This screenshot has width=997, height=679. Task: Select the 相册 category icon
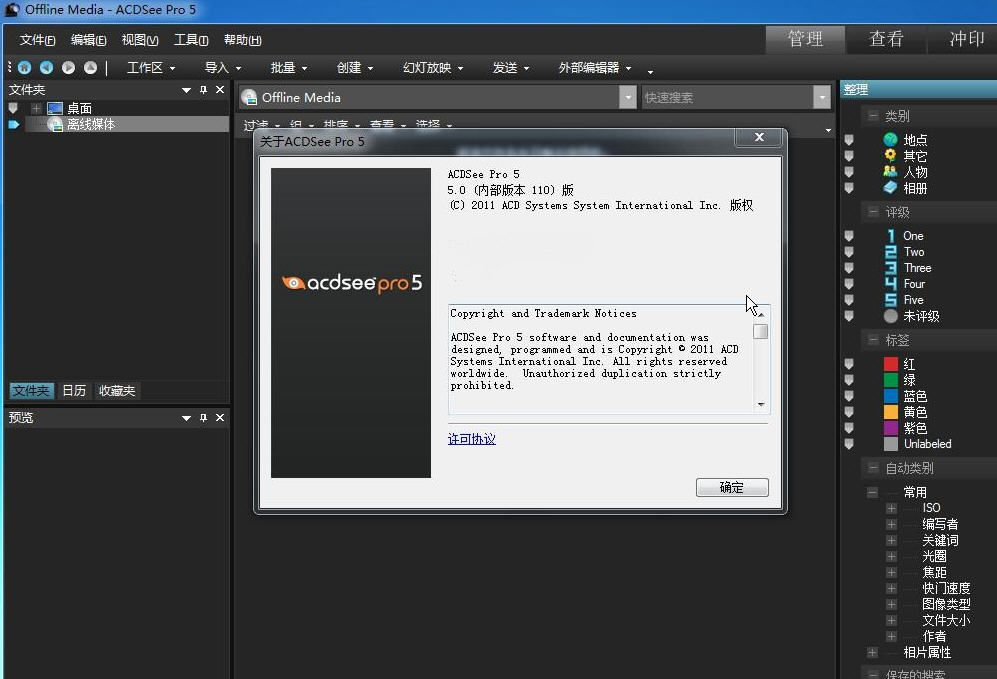click(890, 188)
